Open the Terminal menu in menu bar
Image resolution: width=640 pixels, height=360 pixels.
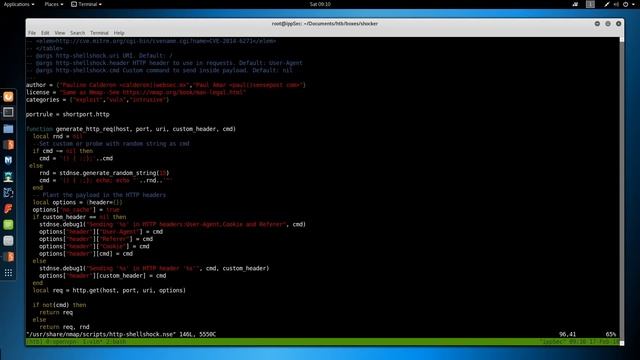tap(99, 33)
